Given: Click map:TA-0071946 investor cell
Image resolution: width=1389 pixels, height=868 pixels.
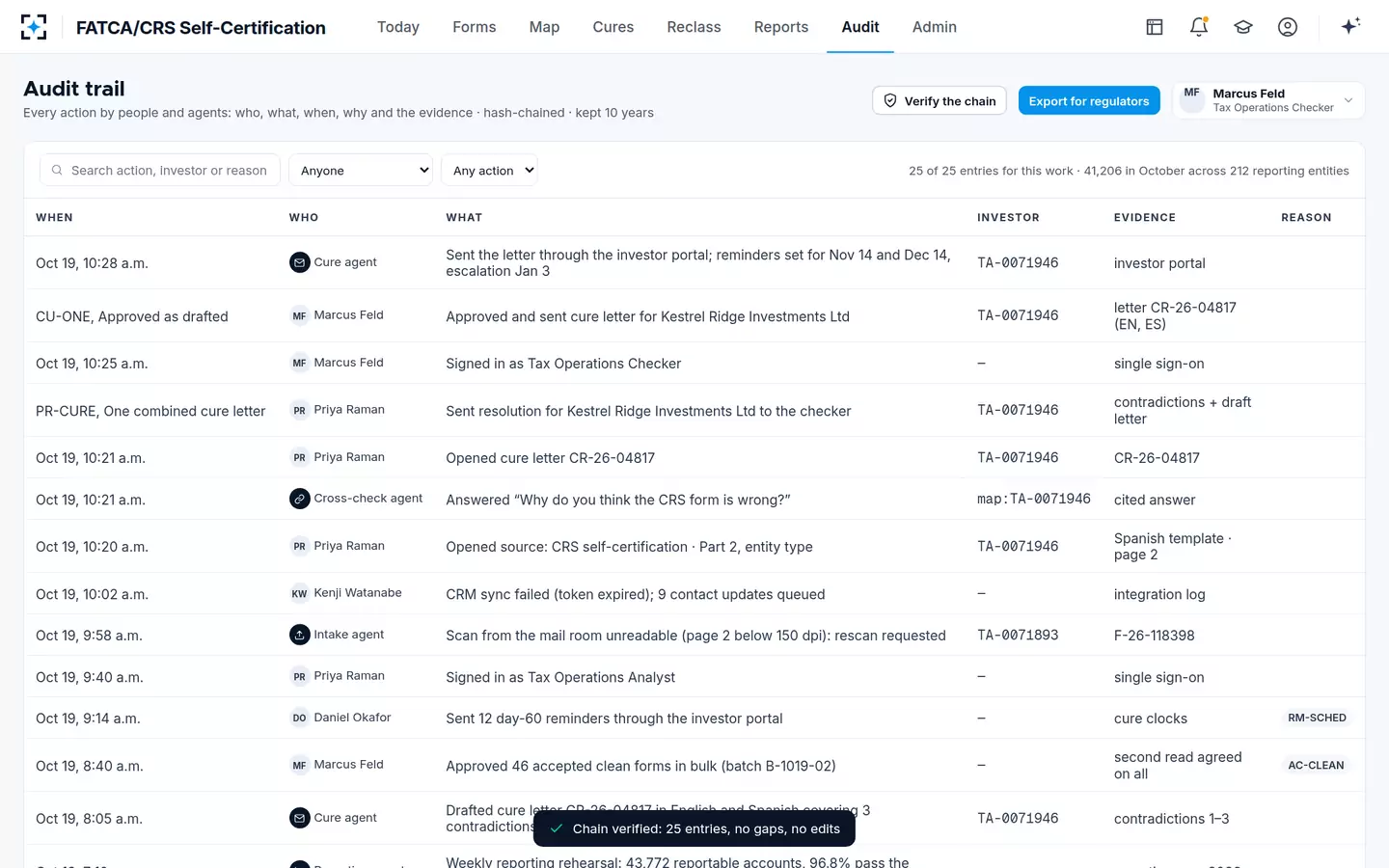Looking at the screenshot, I should click(1034, 499).
